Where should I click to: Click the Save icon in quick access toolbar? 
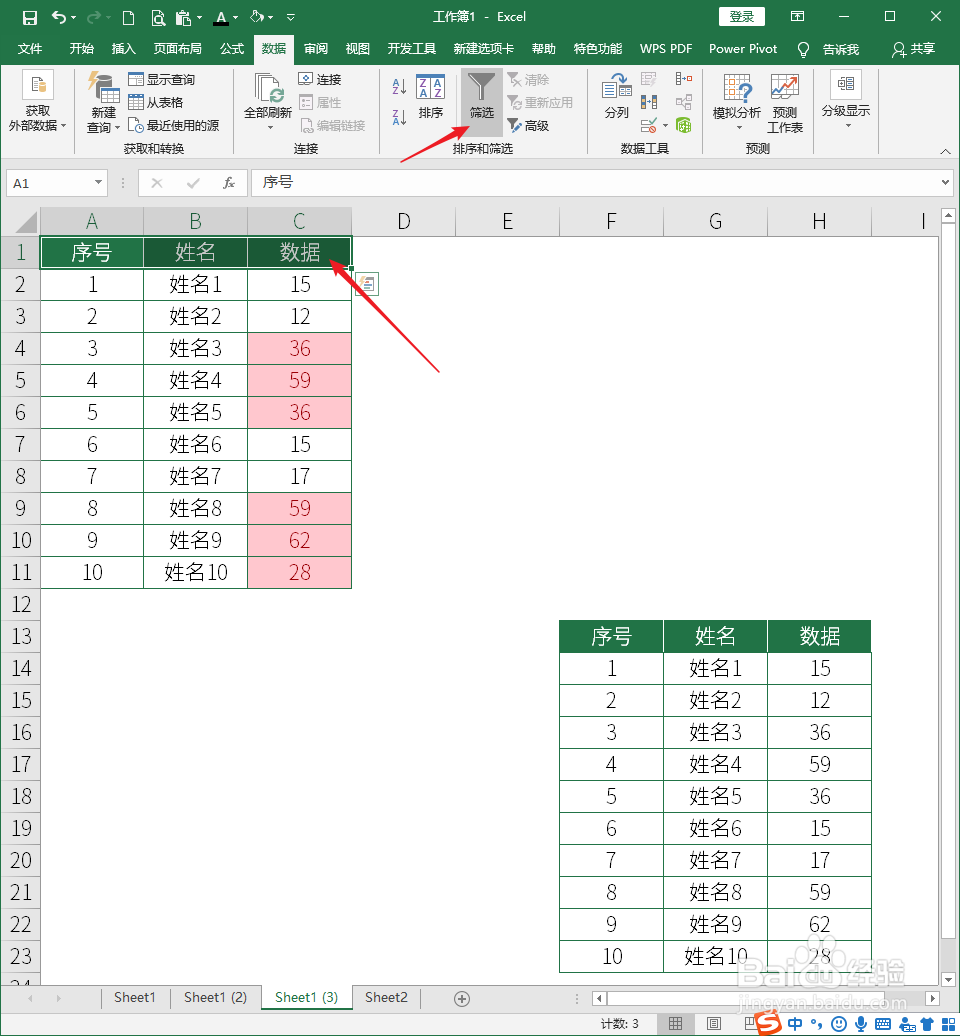pyautogui.click(x=30, y=17)
